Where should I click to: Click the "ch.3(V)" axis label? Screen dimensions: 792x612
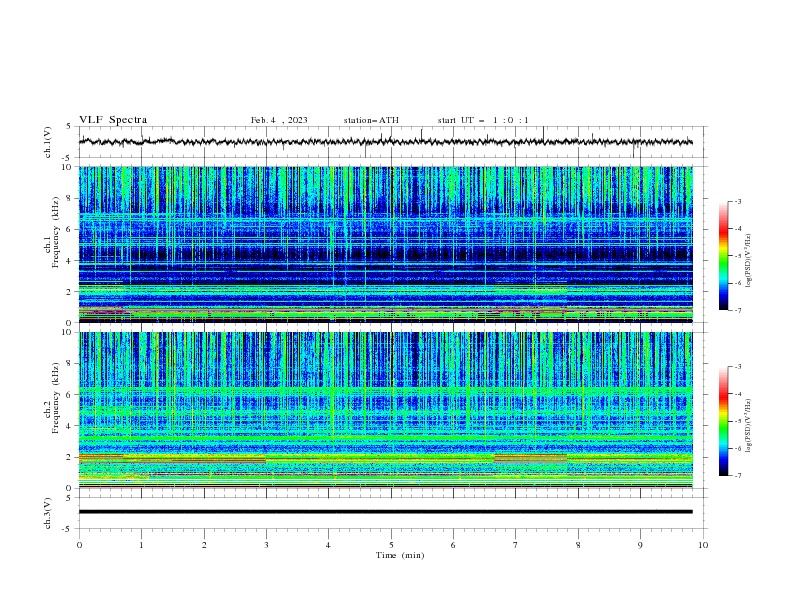[48, 513]
